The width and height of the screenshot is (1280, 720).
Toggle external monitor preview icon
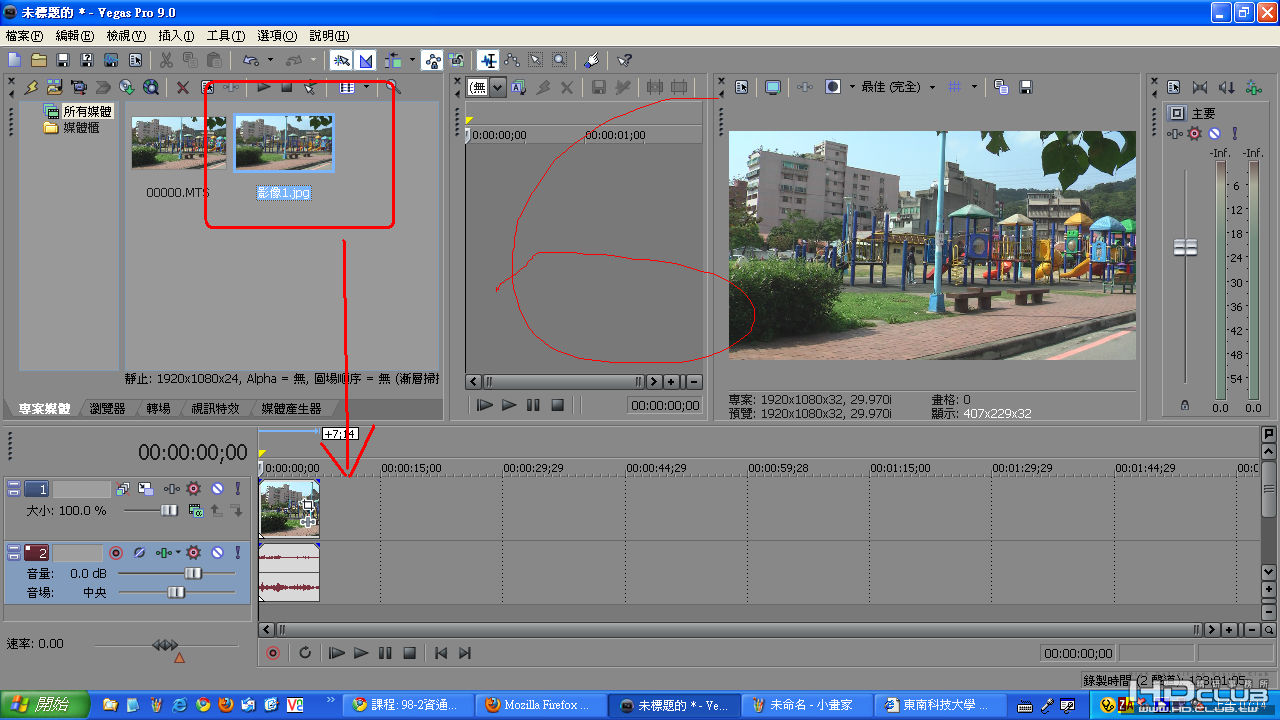(x=772, y=87)
